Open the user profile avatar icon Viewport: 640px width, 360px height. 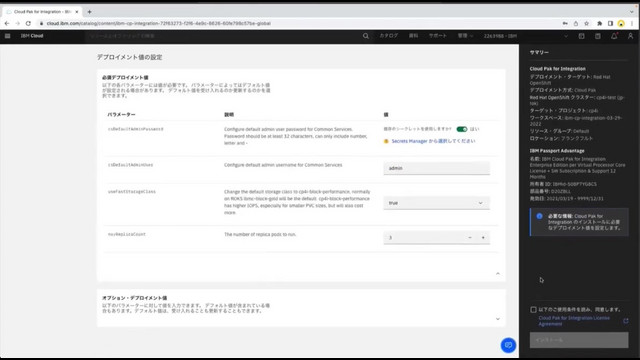point(630,36)
